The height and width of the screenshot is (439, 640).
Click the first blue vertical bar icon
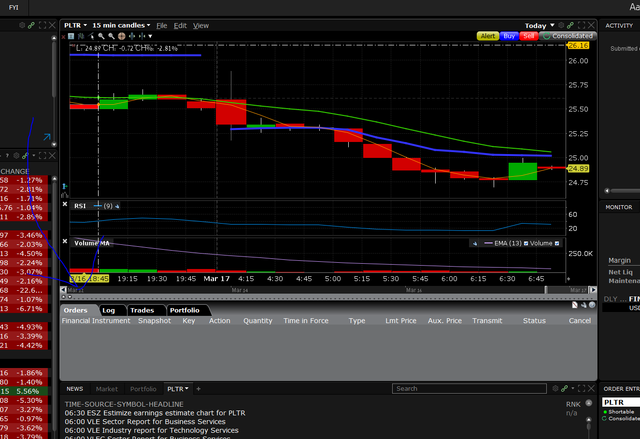point(132,36)
